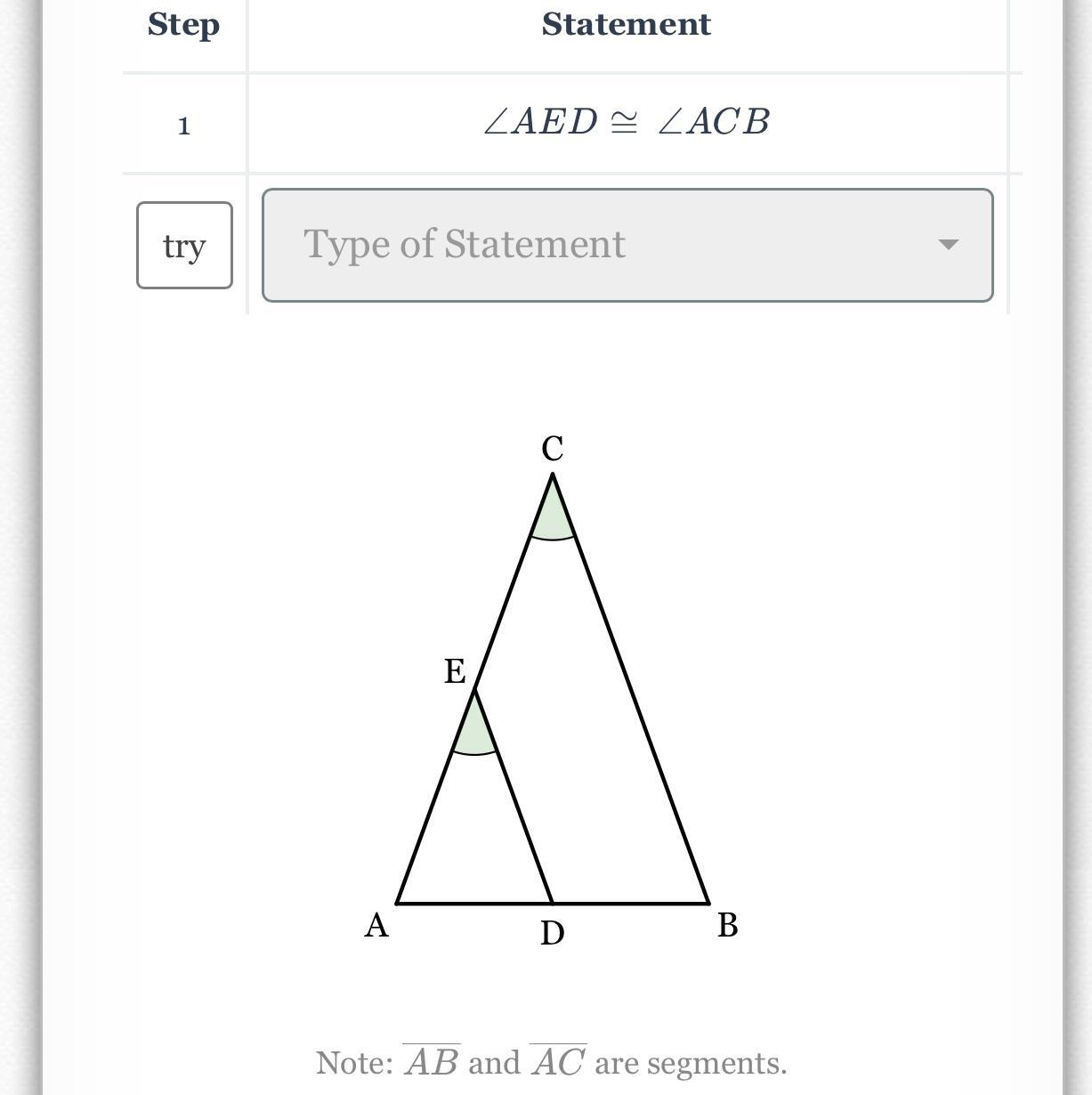
Task: Click the dropdown arrow in Type of Statement
Action: pos(948,245)
